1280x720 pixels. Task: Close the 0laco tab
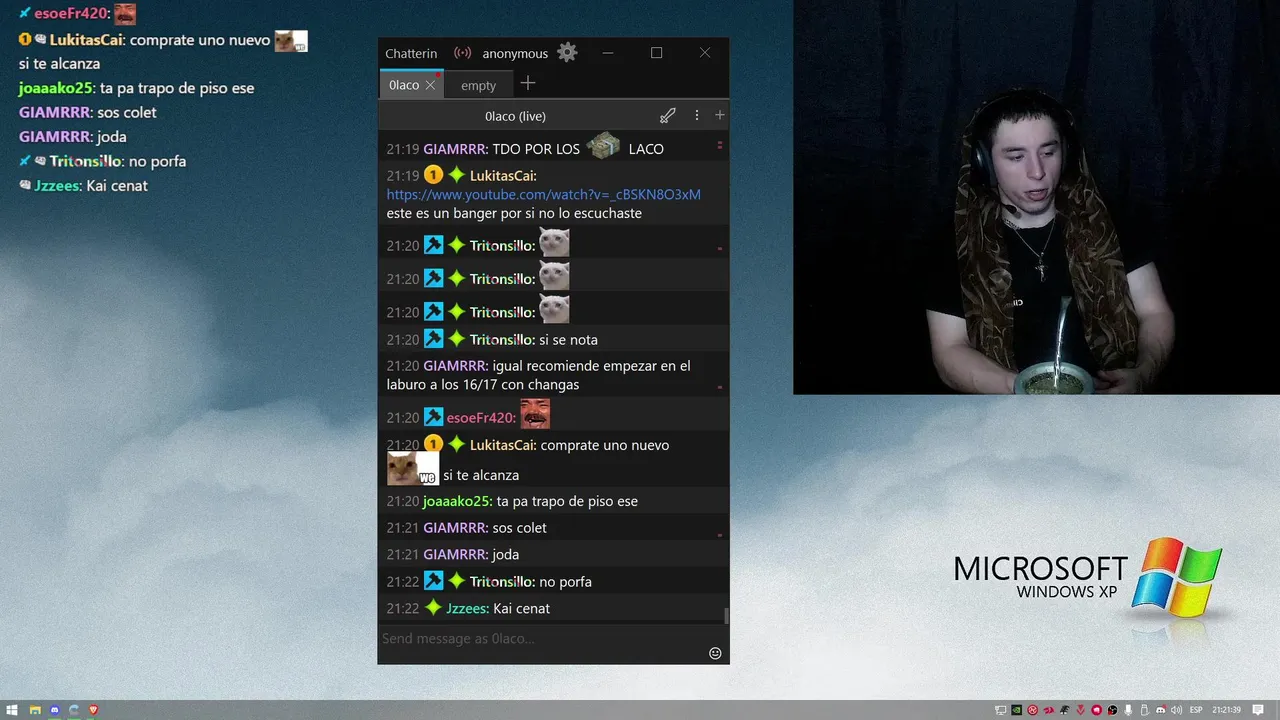coord(430,85)
